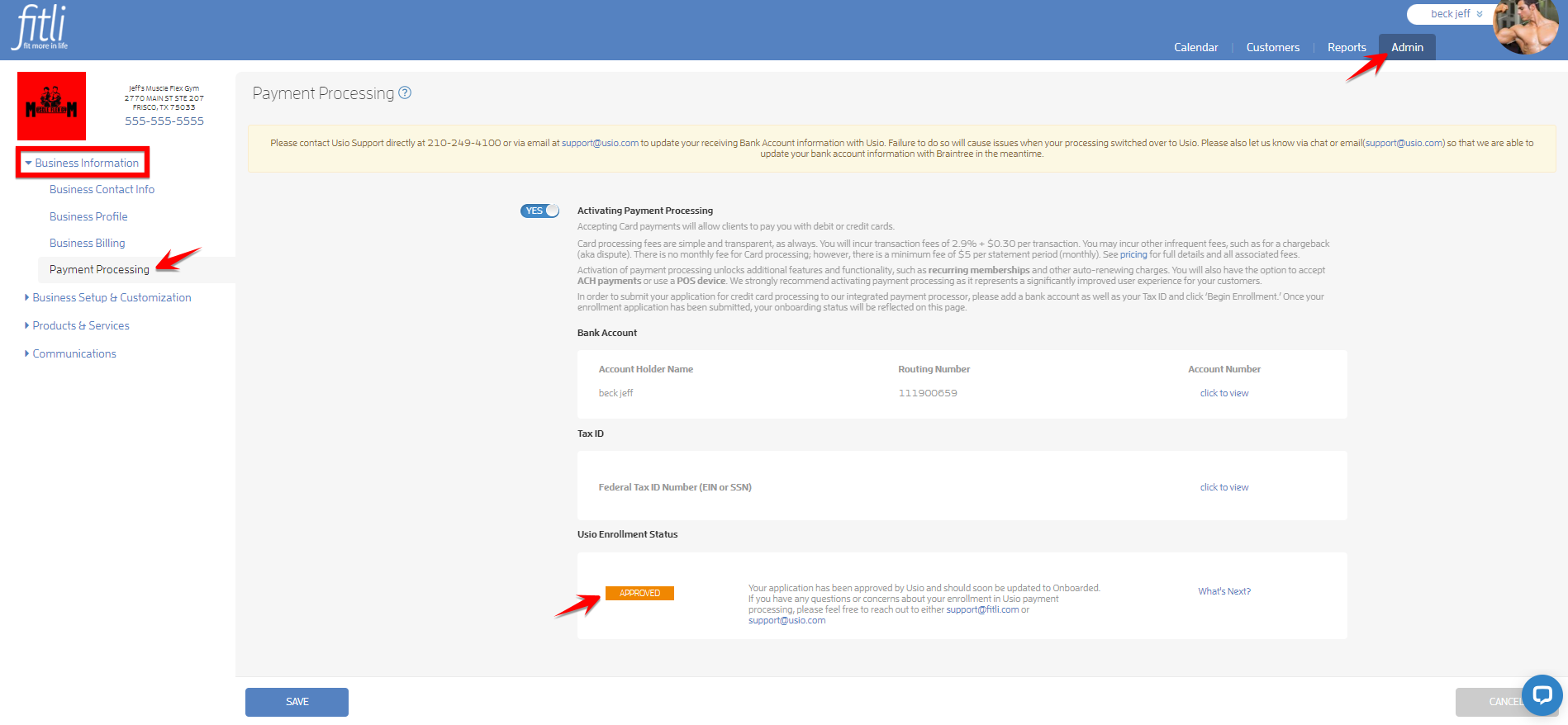
Task: Collapse the Business Information section
Action: click(82, 163)
